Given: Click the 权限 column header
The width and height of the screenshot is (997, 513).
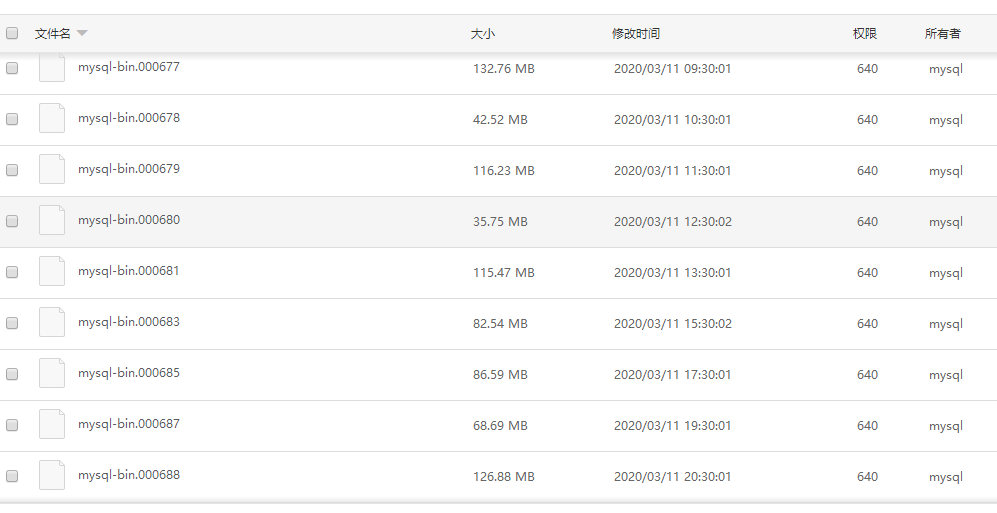Looking at the screenshot, I should pos(865,33).
